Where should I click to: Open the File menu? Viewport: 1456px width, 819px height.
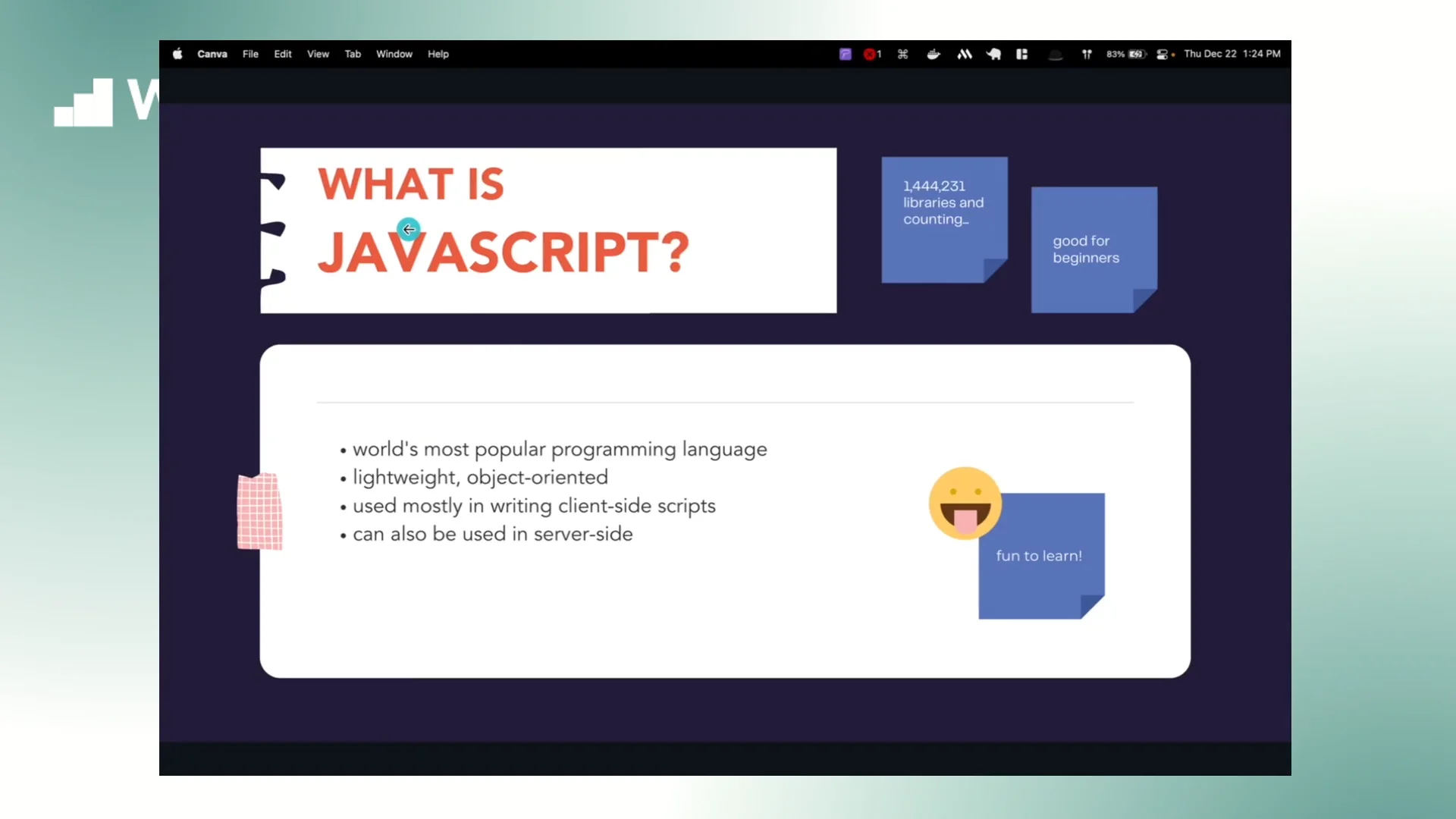250,54
